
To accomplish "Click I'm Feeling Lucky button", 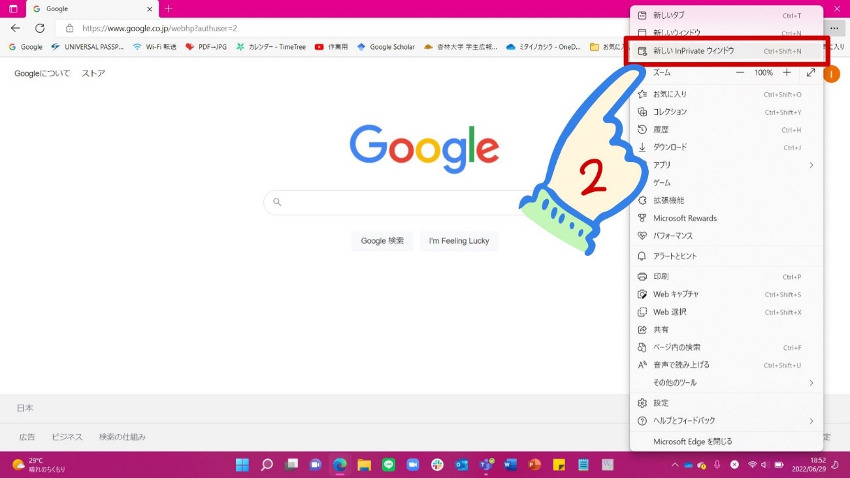I will coord(459,241).
